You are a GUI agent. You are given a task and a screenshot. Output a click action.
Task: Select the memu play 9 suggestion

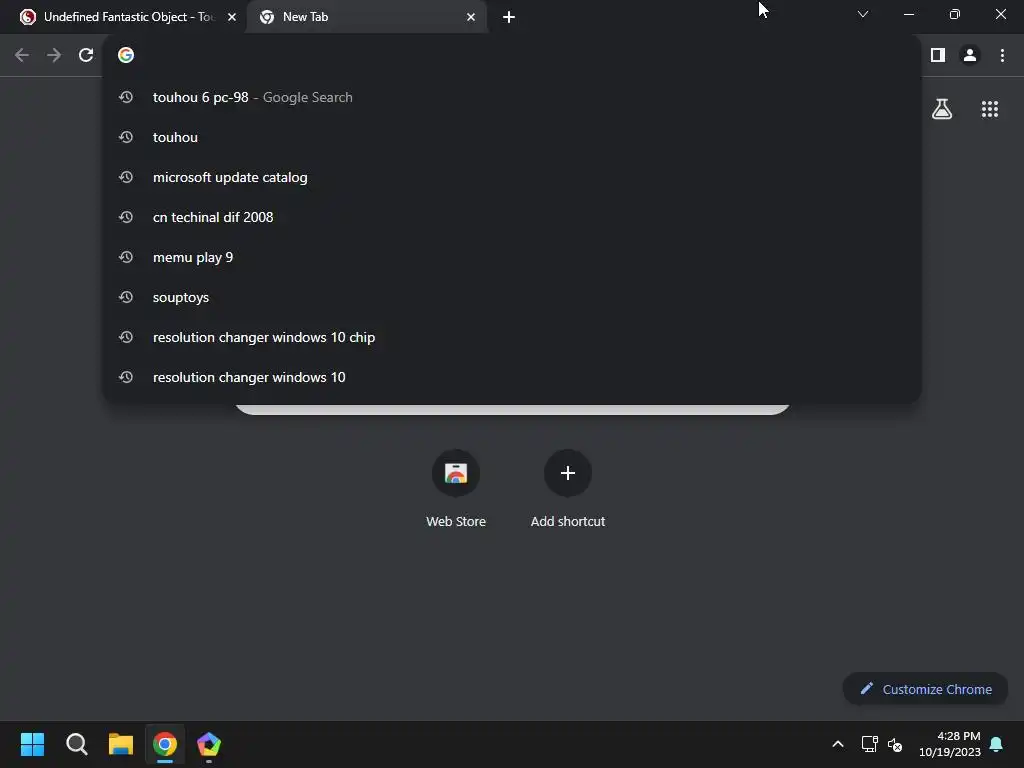point(512,257)
